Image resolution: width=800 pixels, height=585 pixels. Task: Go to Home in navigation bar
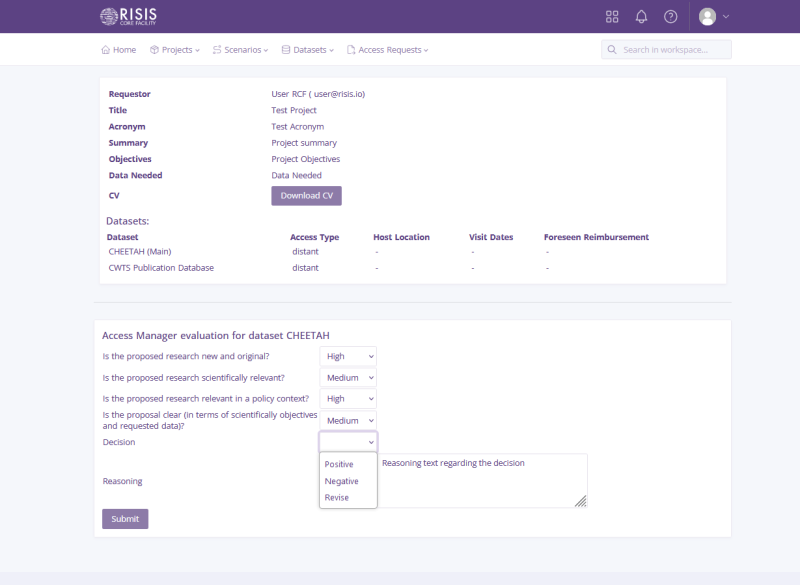[x=118, y=49]
